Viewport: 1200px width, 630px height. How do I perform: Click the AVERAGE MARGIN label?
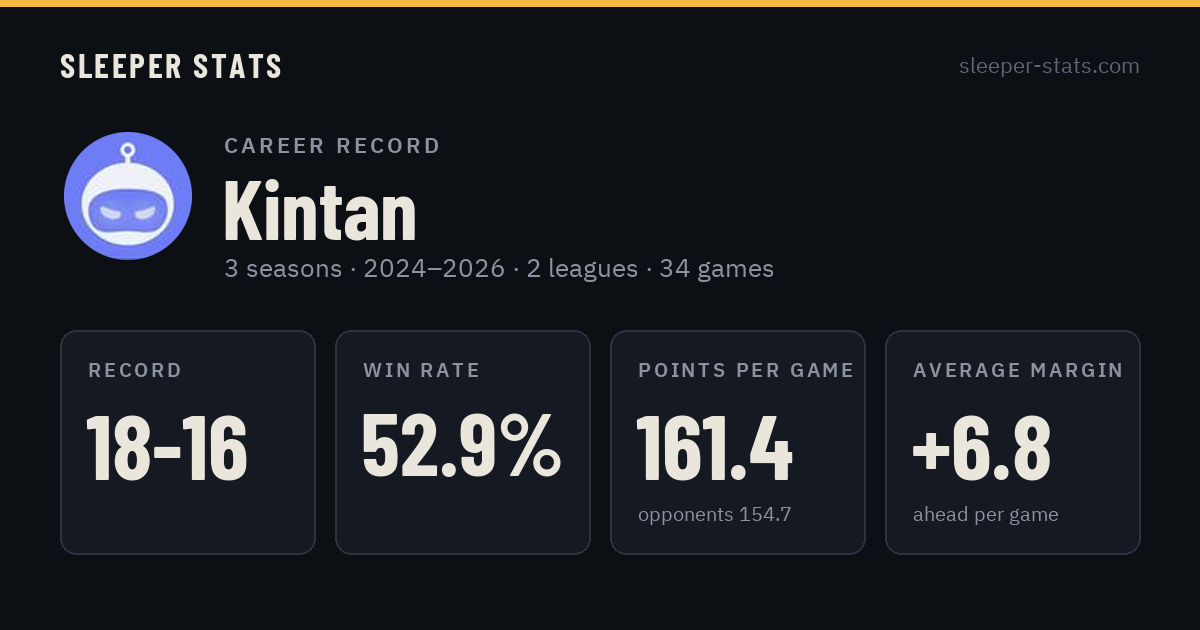tap(1018, 371)
